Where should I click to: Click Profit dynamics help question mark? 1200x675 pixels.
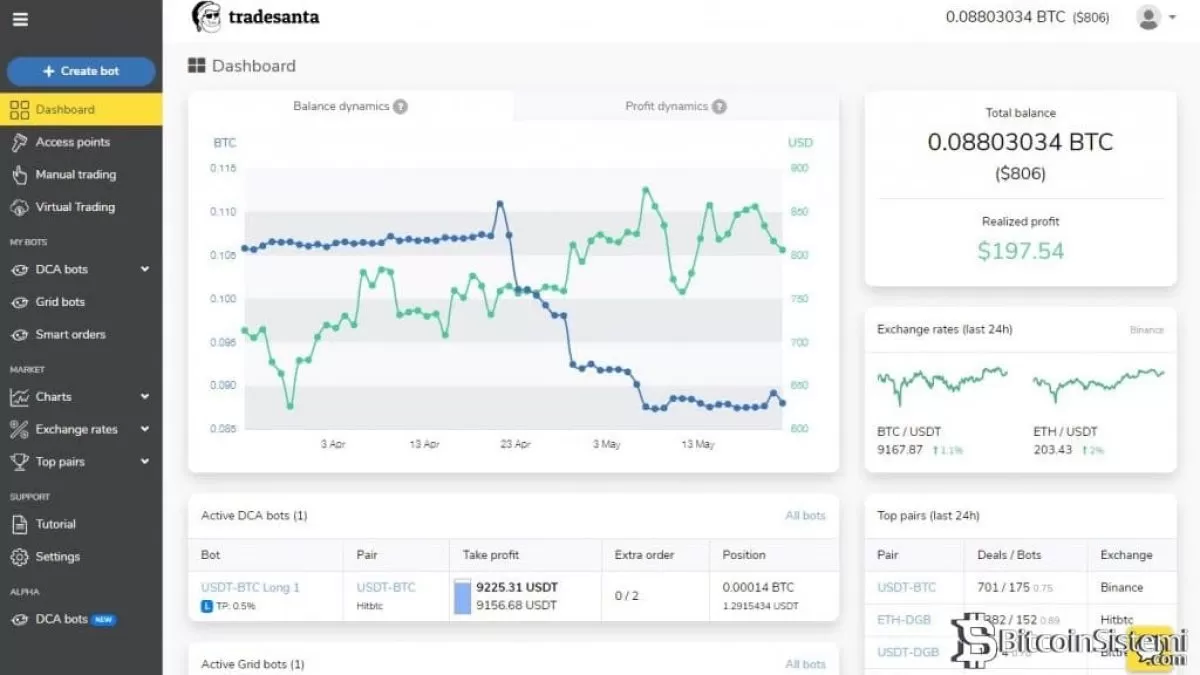(719, 107)
